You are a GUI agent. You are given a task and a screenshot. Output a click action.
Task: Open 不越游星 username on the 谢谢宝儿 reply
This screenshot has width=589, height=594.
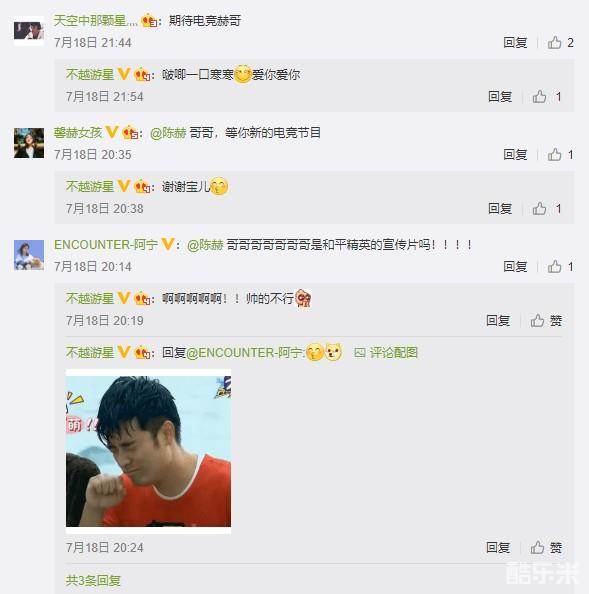click(x=90, y=186)
